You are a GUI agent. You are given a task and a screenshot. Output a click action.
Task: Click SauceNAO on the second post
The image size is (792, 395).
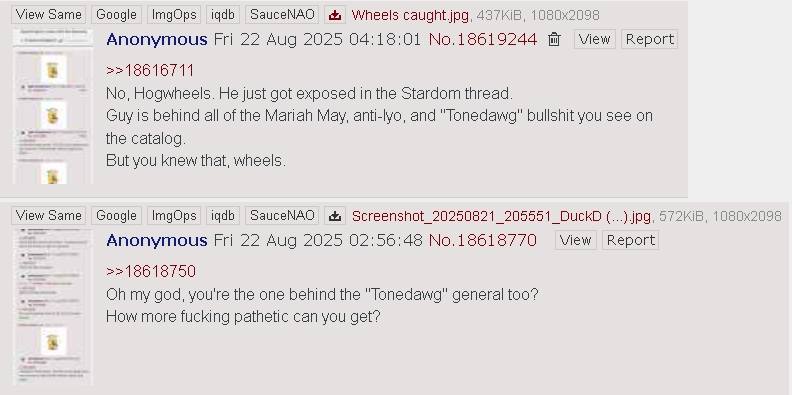pyautogui.click(x=282, y=216)
